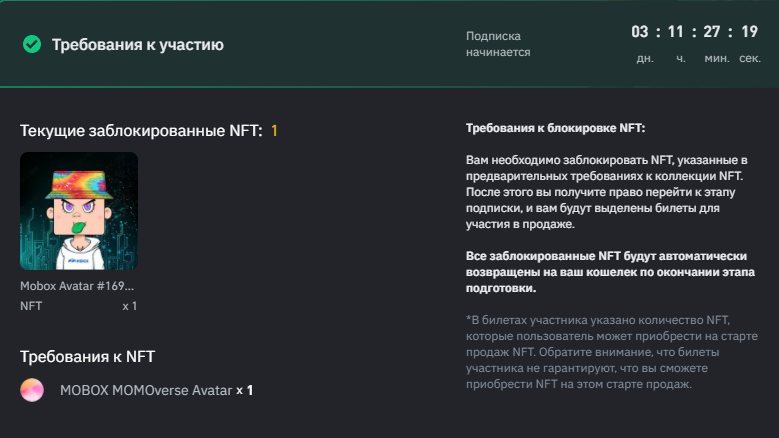The height and width of the screenshot is (438, 779).
Task: Click the x 1 quantity under NFT
Action: click(x=130, y=306)
